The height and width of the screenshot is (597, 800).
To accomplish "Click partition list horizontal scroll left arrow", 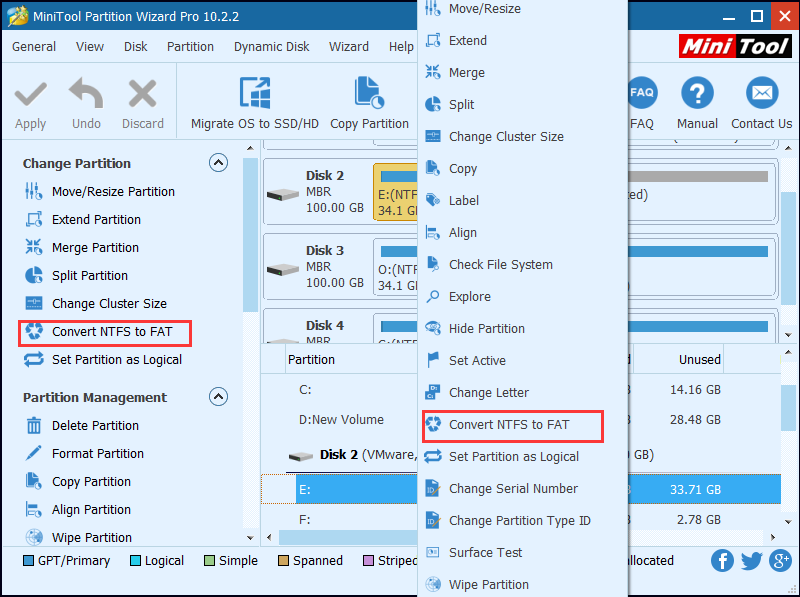I will click(x=269, y=537).
